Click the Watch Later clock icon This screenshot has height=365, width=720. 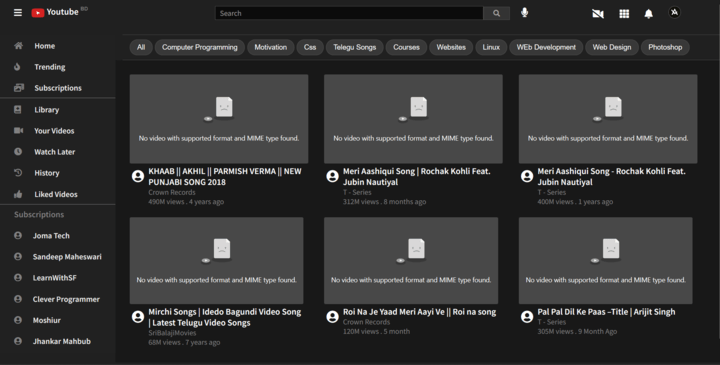(x=18, y=151)
